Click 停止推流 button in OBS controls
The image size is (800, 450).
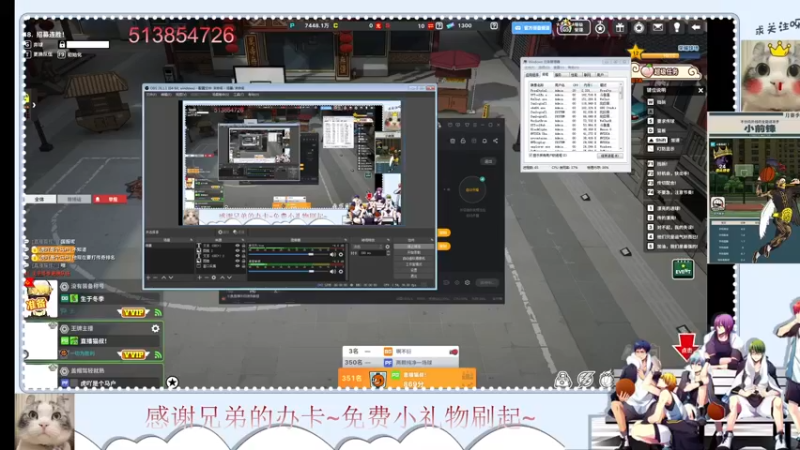coord(414,246)
